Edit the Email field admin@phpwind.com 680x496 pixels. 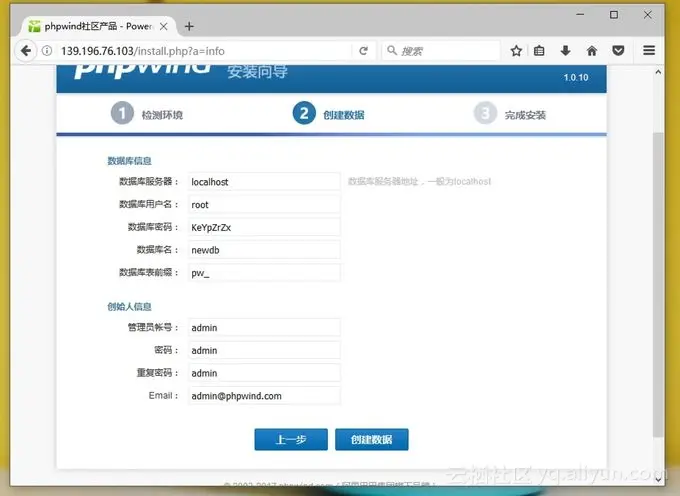pos(264,396)
